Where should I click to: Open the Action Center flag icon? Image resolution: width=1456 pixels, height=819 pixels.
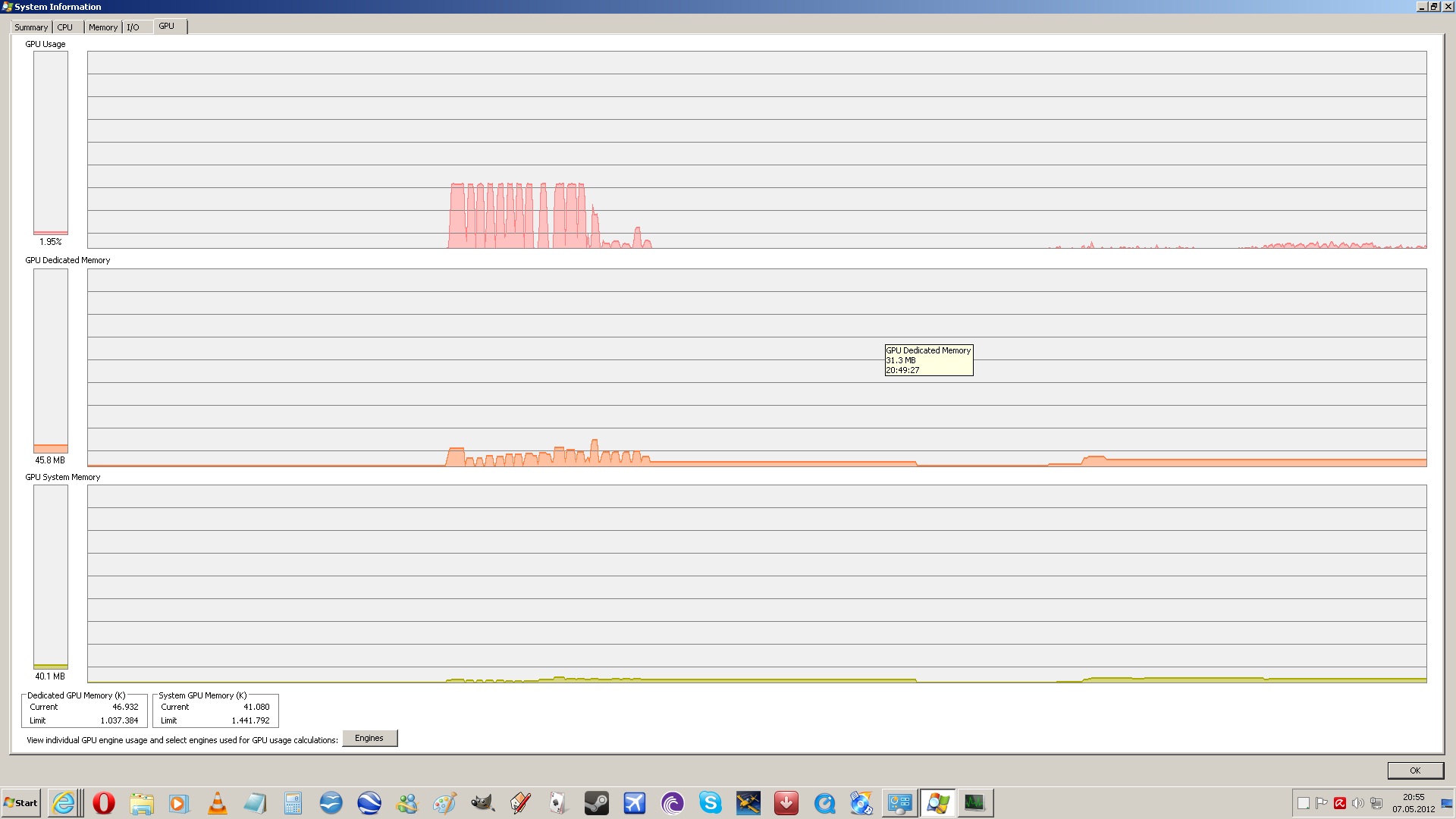tap(1322, 803)
